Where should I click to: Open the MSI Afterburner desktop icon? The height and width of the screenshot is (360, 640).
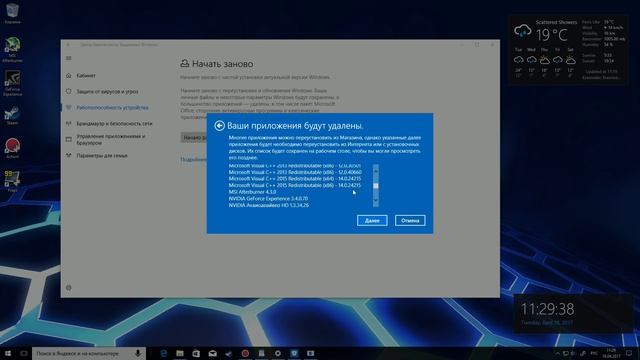pyautogui.click(x=12, y=49)
